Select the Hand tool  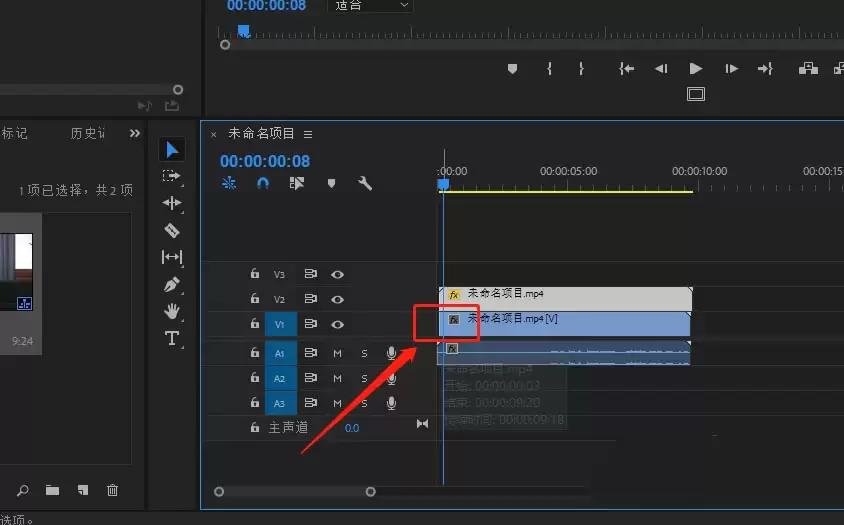[x=172, y=311]
